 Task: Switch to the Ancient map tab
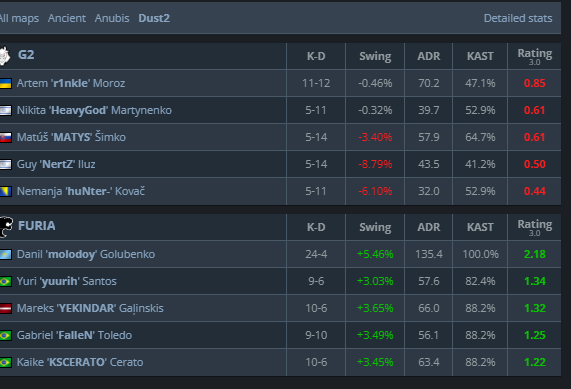67,18
